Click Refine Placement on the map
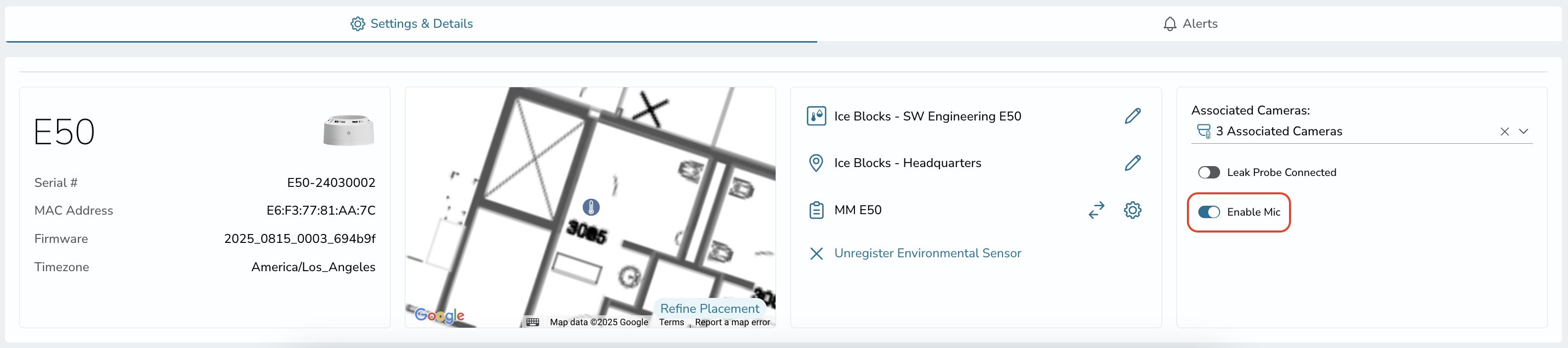The width and height of the screenshot is (1568, 348). pos(709,308)
